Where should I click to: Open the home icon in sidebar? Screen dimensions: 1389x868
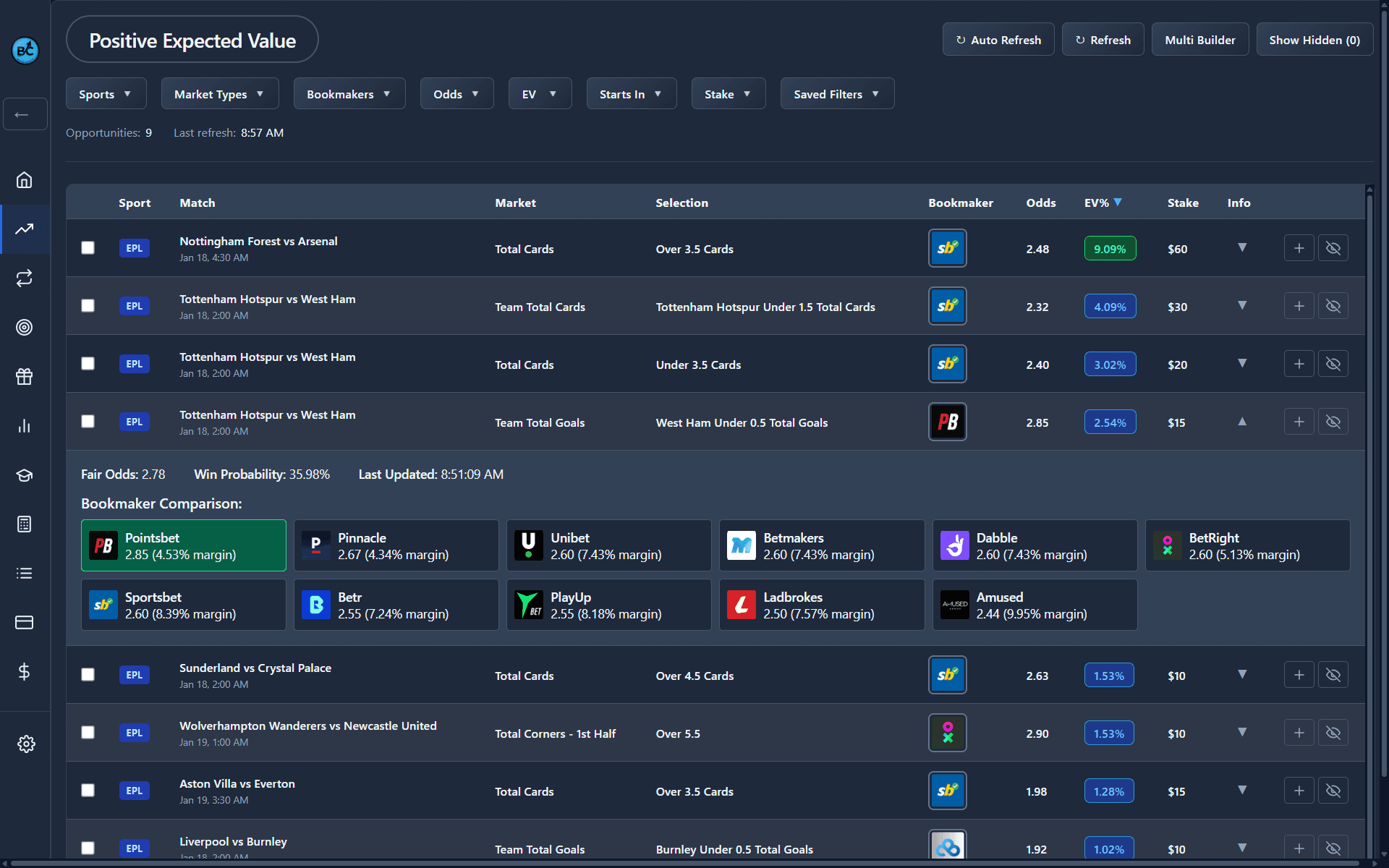pyautogui.click(x=25, y=180)
